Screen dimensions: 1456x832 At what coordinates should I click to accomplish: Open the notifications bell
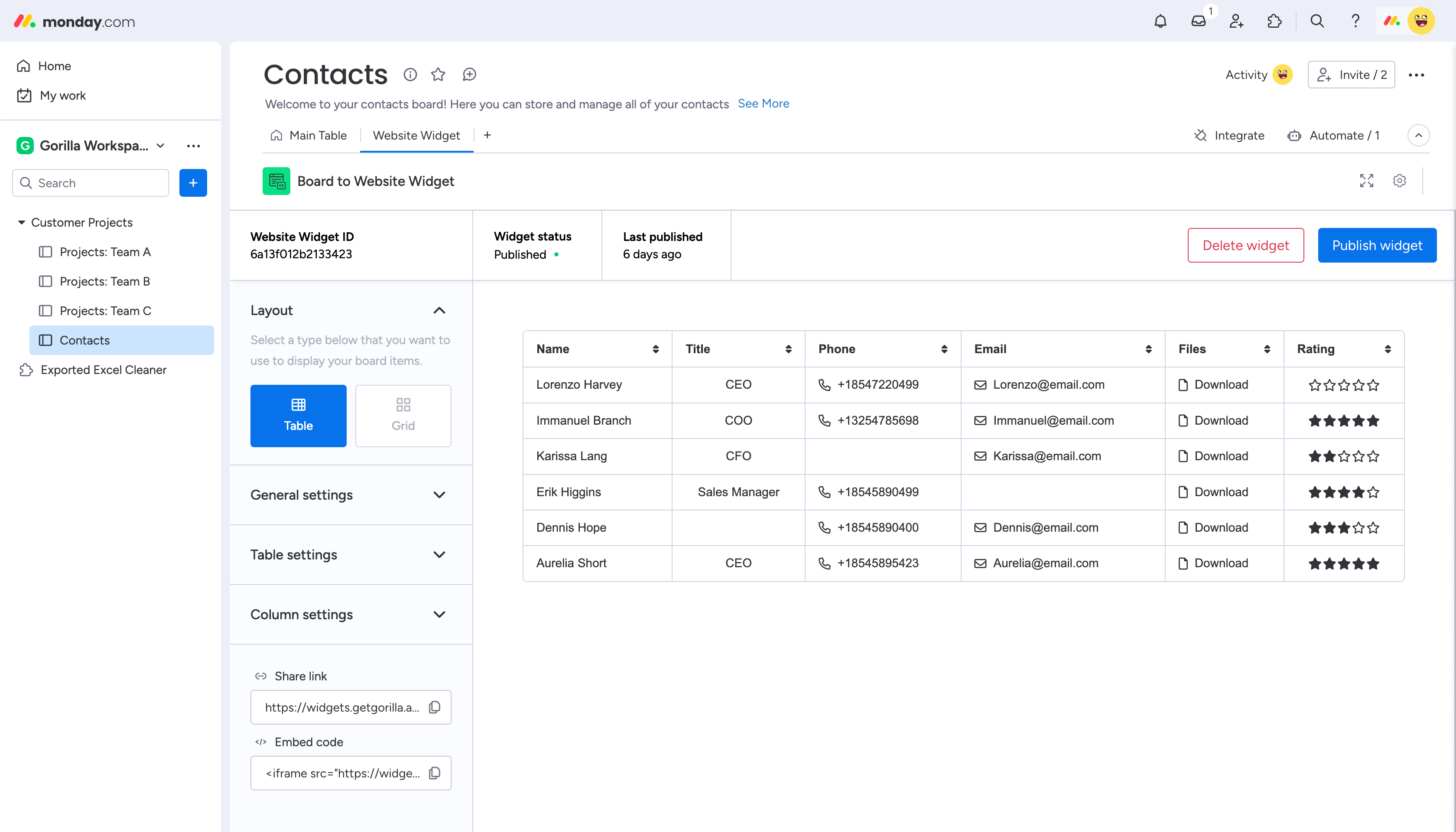point(1160,22)
